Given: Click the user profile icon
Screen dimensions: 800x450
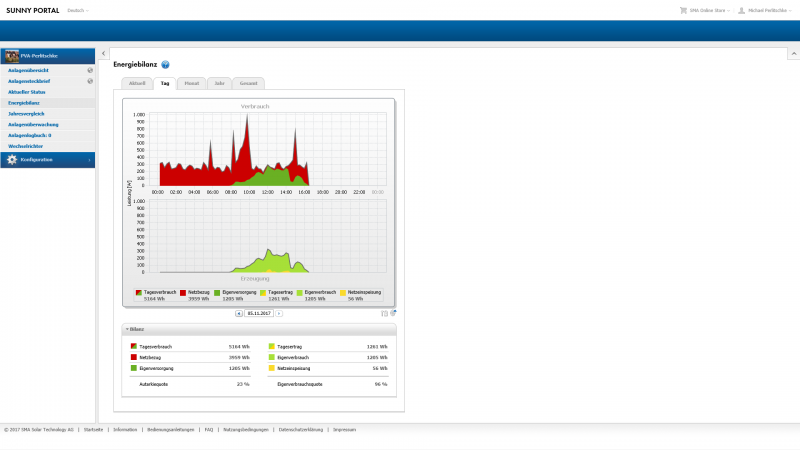Looking at the screenshot, I should point(741,10).
